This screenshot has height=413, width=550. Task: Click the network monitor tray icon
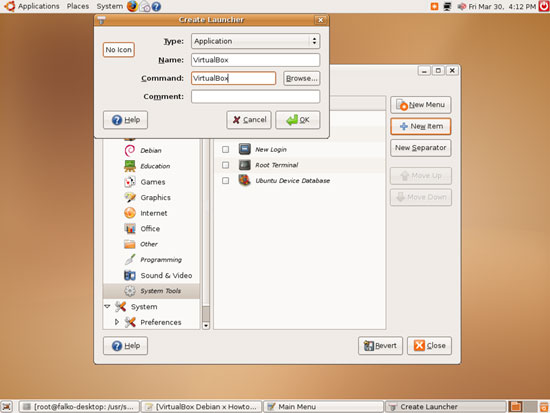(447, 6)
